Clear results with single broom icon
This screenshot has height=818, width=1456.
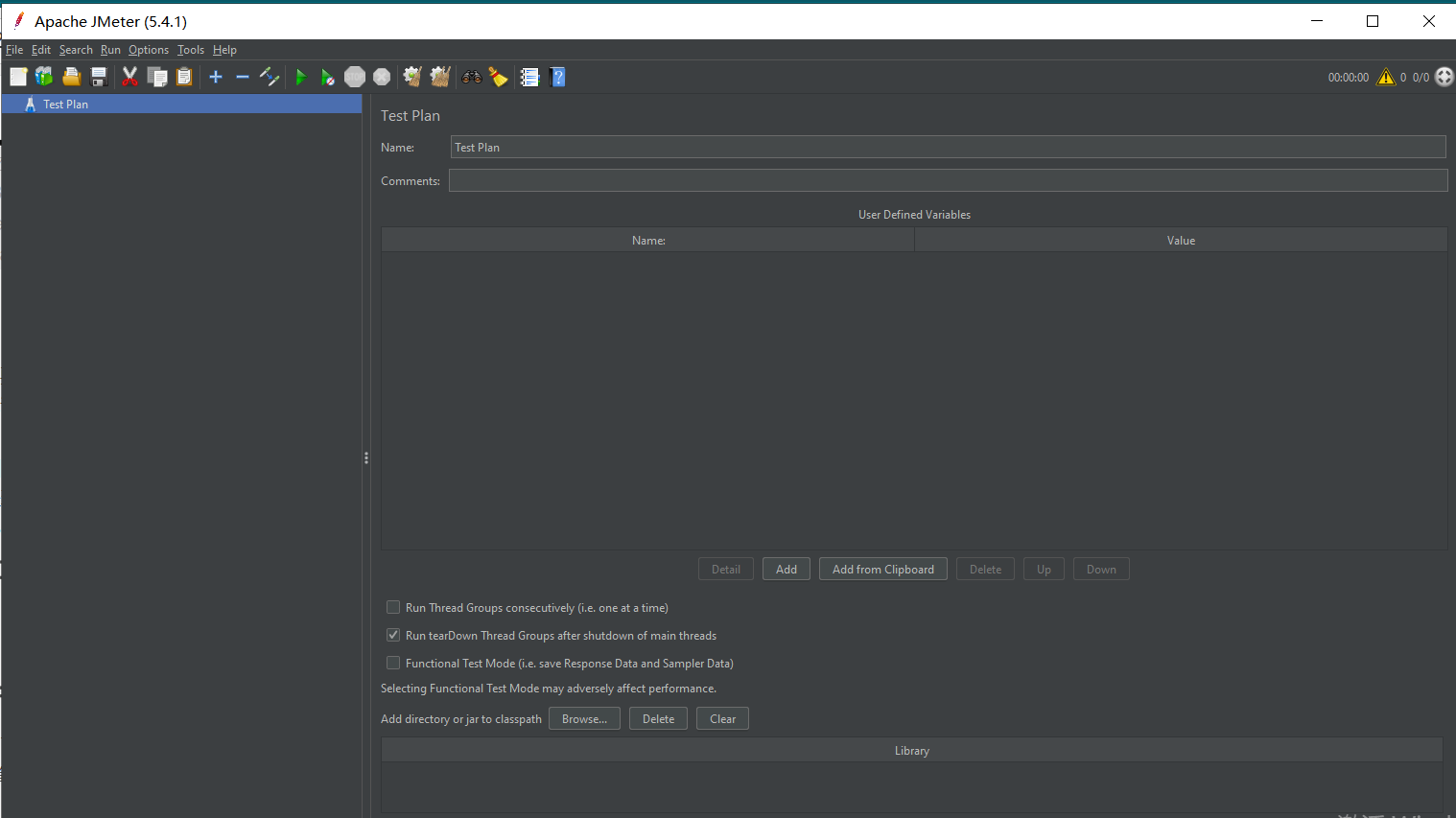pos(412,77)
